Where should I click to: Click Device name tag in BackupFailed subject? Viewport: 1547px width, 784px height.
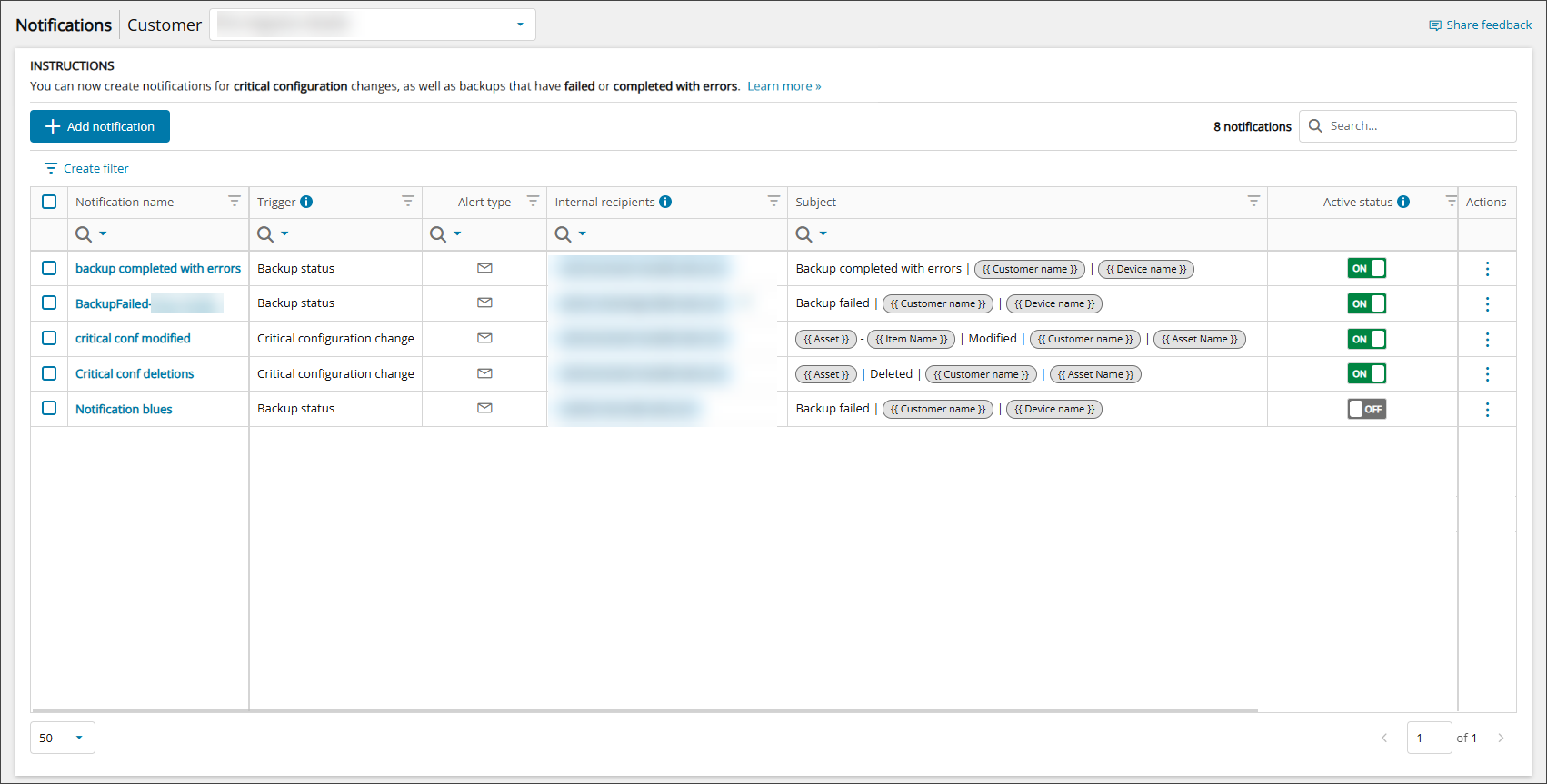[1054, 303]
